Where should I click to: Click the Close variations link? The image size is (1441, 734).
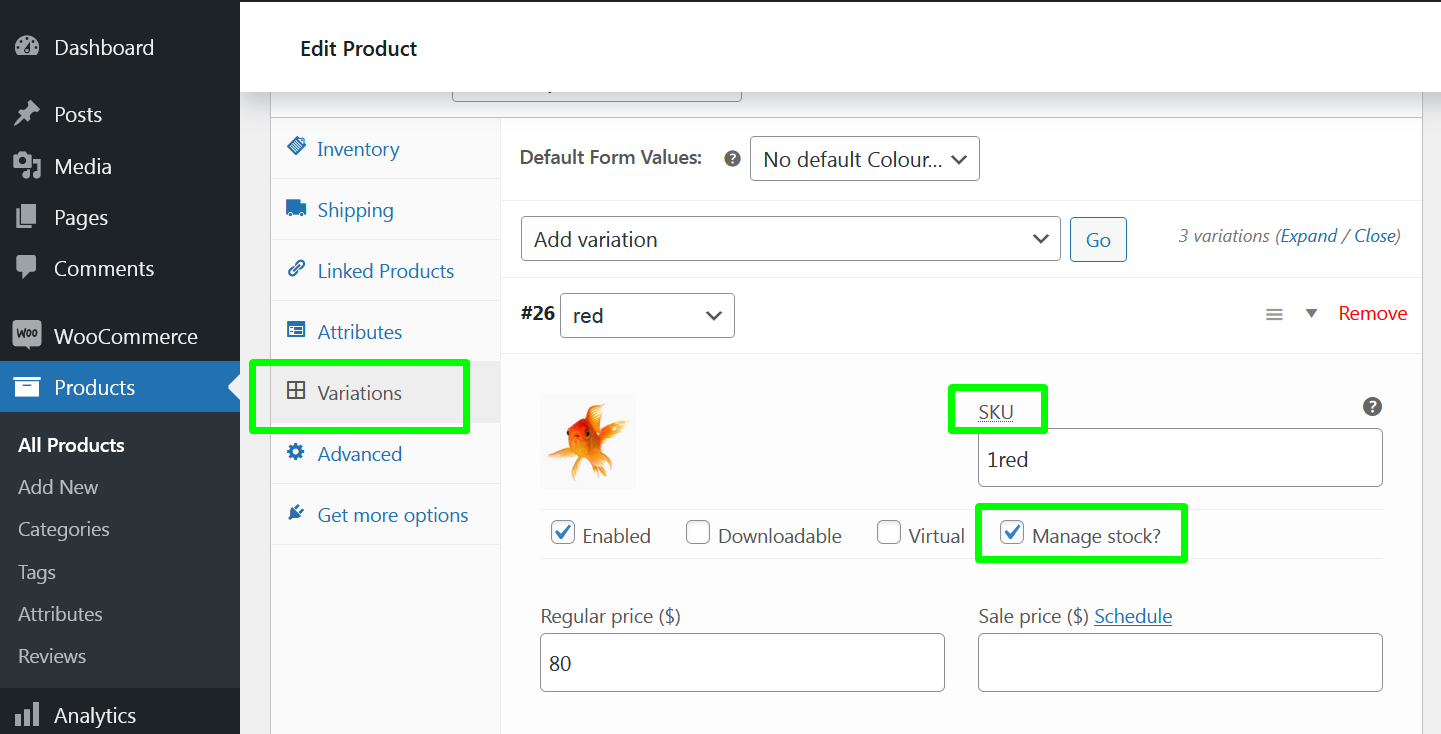tap(1375, 236)
